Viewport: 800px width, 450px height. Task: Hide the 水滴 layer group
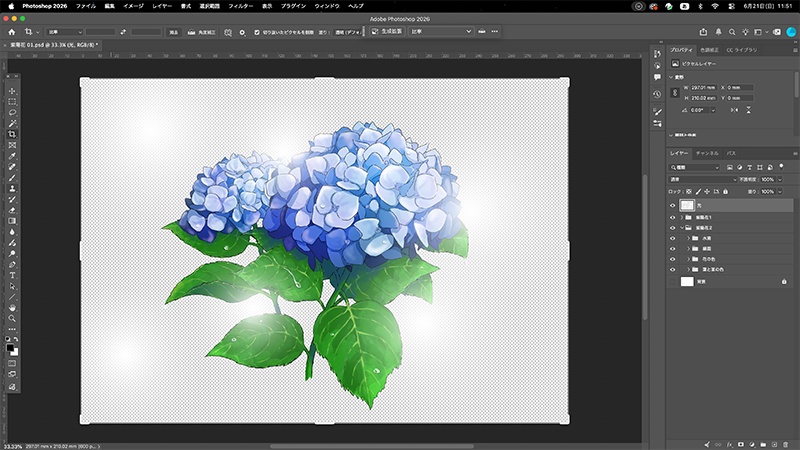(x=672, y=238)
